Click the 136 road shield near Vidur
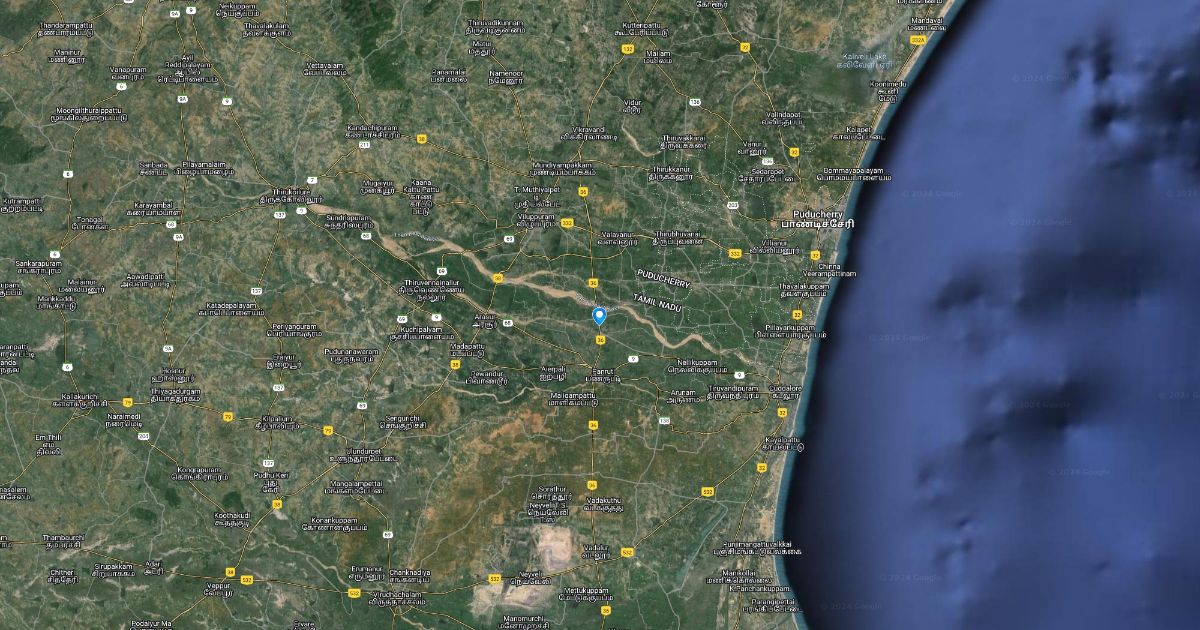Image resolution: width=1200 pixels, height=630 pixels. click(x=694, y=102)
